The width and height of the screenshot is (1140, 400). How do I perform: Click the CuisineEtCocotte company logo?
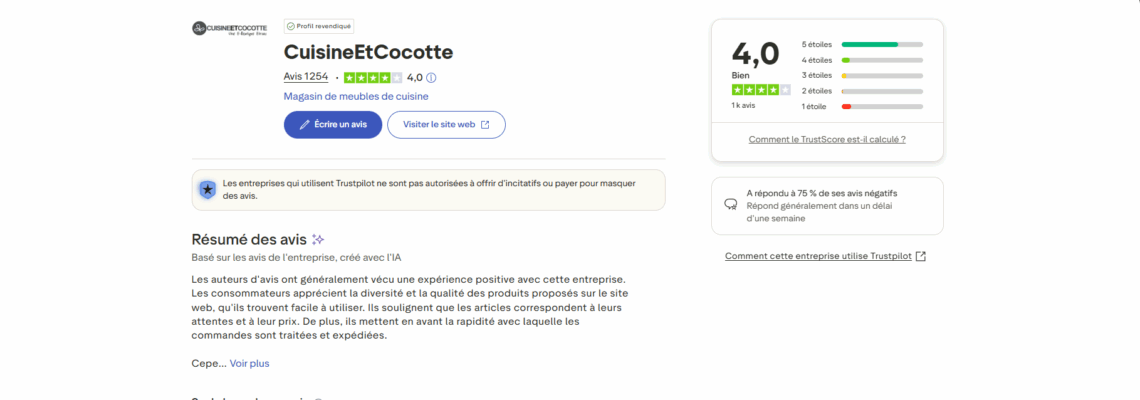pyautogui.click(x=216, y=28)
